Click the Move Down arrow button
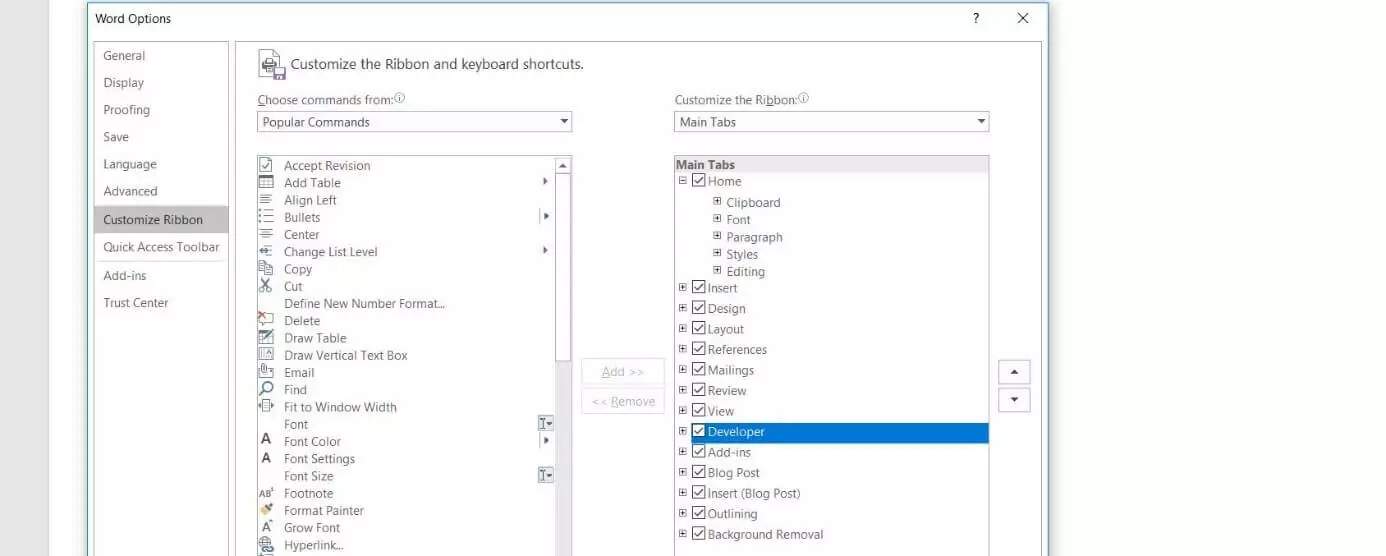Viewport: 1386px width, 556px height. pos(1014,400)
